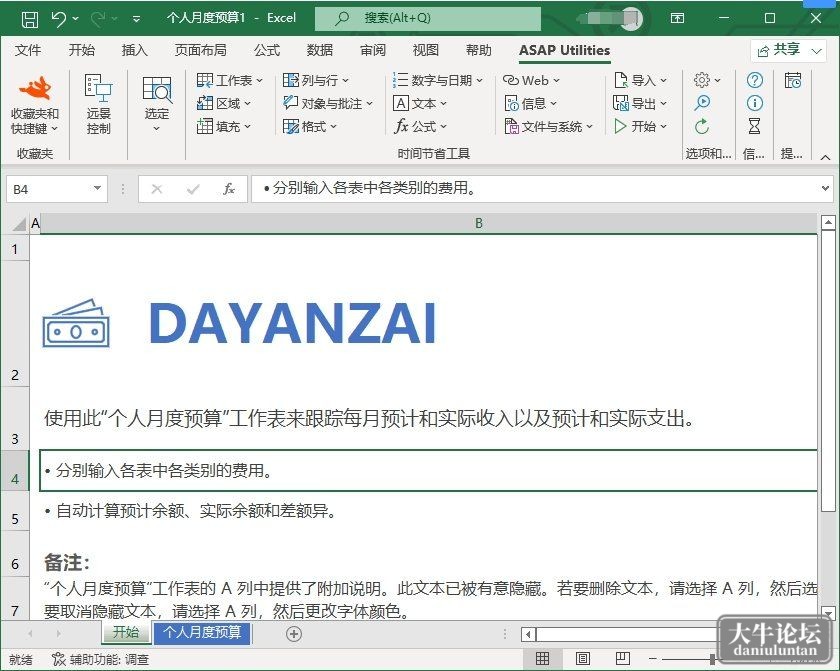Click the search box 搜索(Alt+Q)
The width and height of the screenshot is (840, 671).
[x=428, y=18]
